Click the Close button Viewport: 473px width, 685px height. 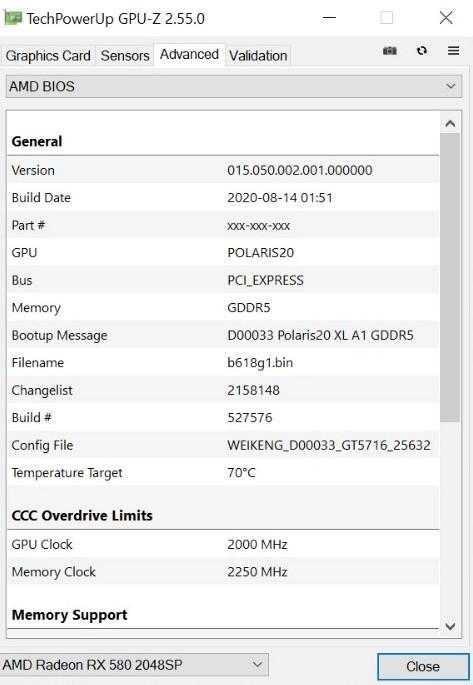point(423,666)
